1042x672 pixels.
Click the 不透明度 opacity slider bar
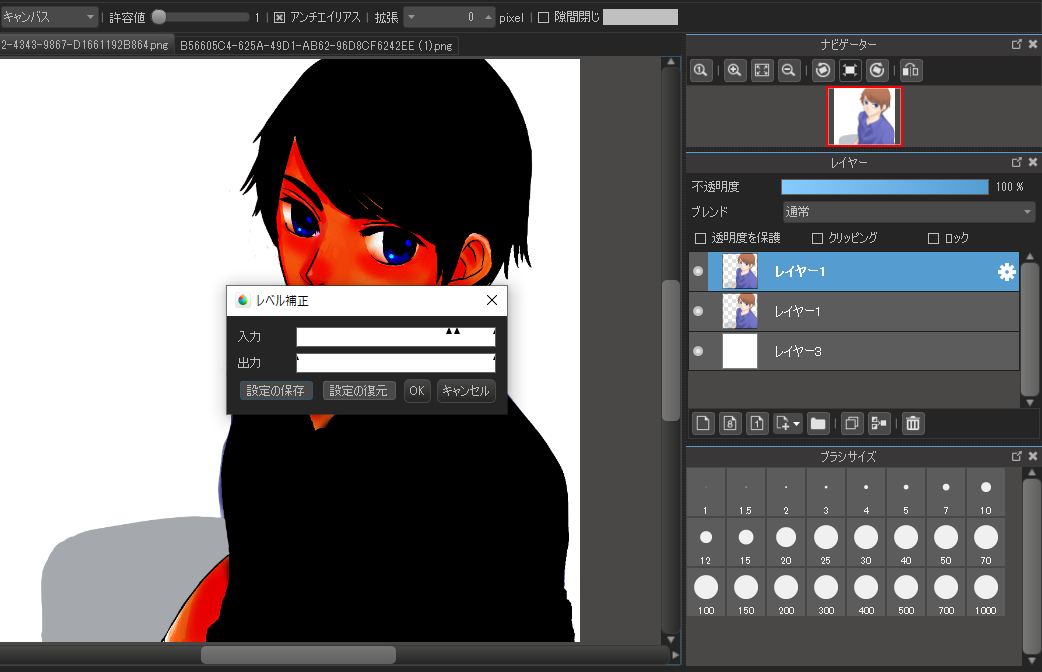click(884, 187)
